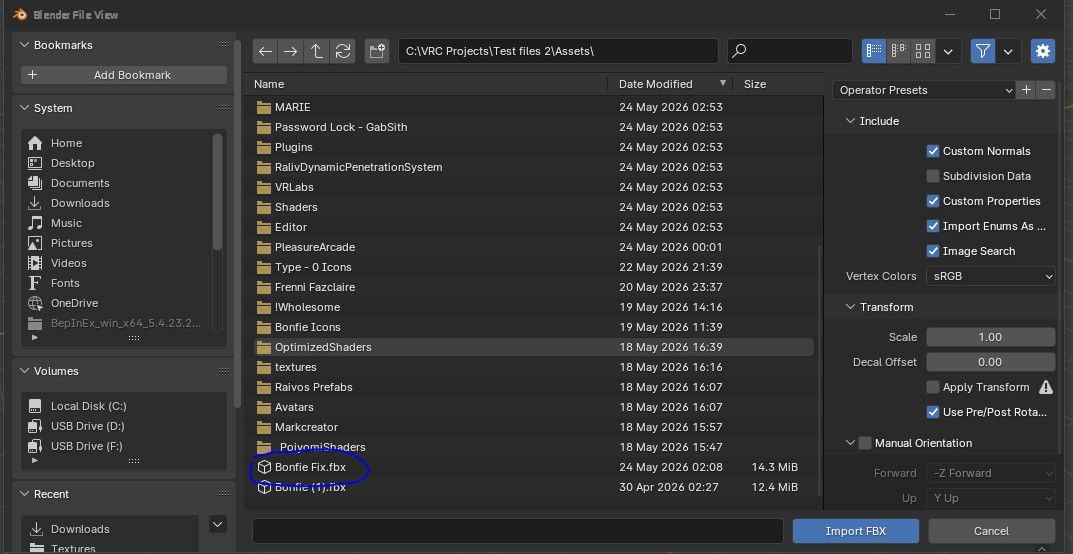Toggle Use Pre/Post Rotation checkbox
Image resolution: width=1073 pixels, height=554 pixels.
tap(933, 412)
